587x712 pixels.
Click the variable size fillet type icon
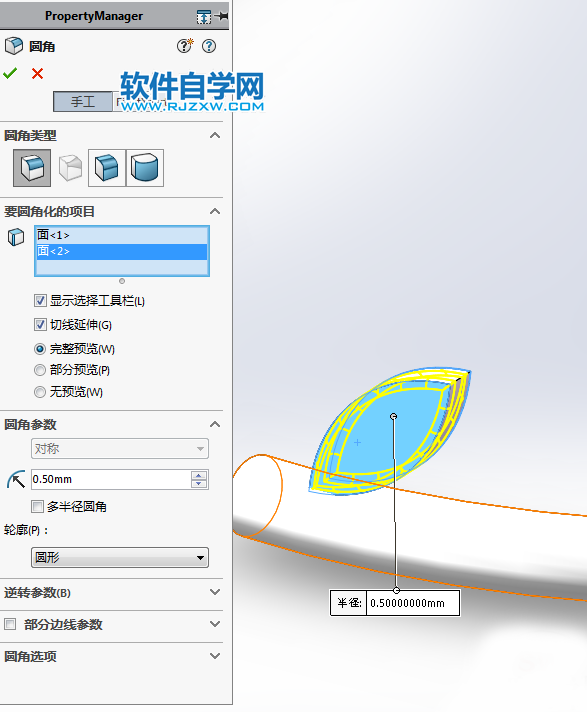tap(70, 168)
